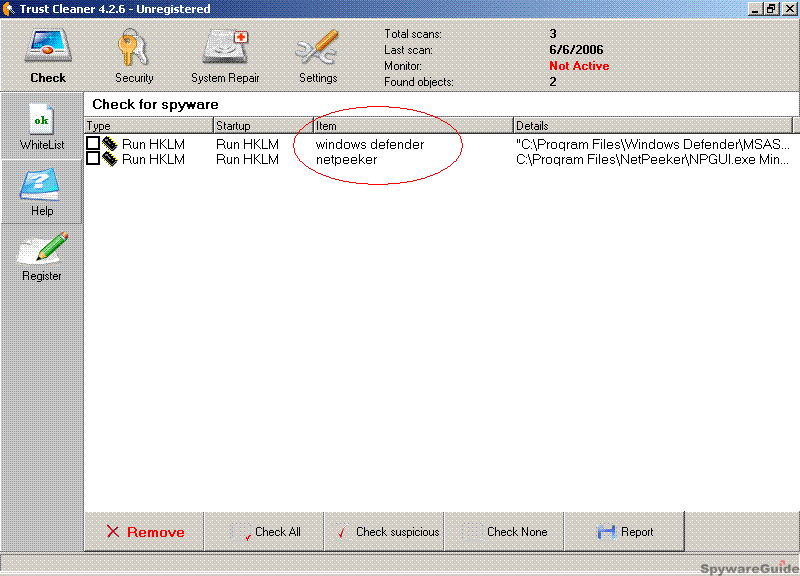Click the Trust Cleaner title bar icon
800x576 pixels.
pyautogui.click(x=8, y=9)
